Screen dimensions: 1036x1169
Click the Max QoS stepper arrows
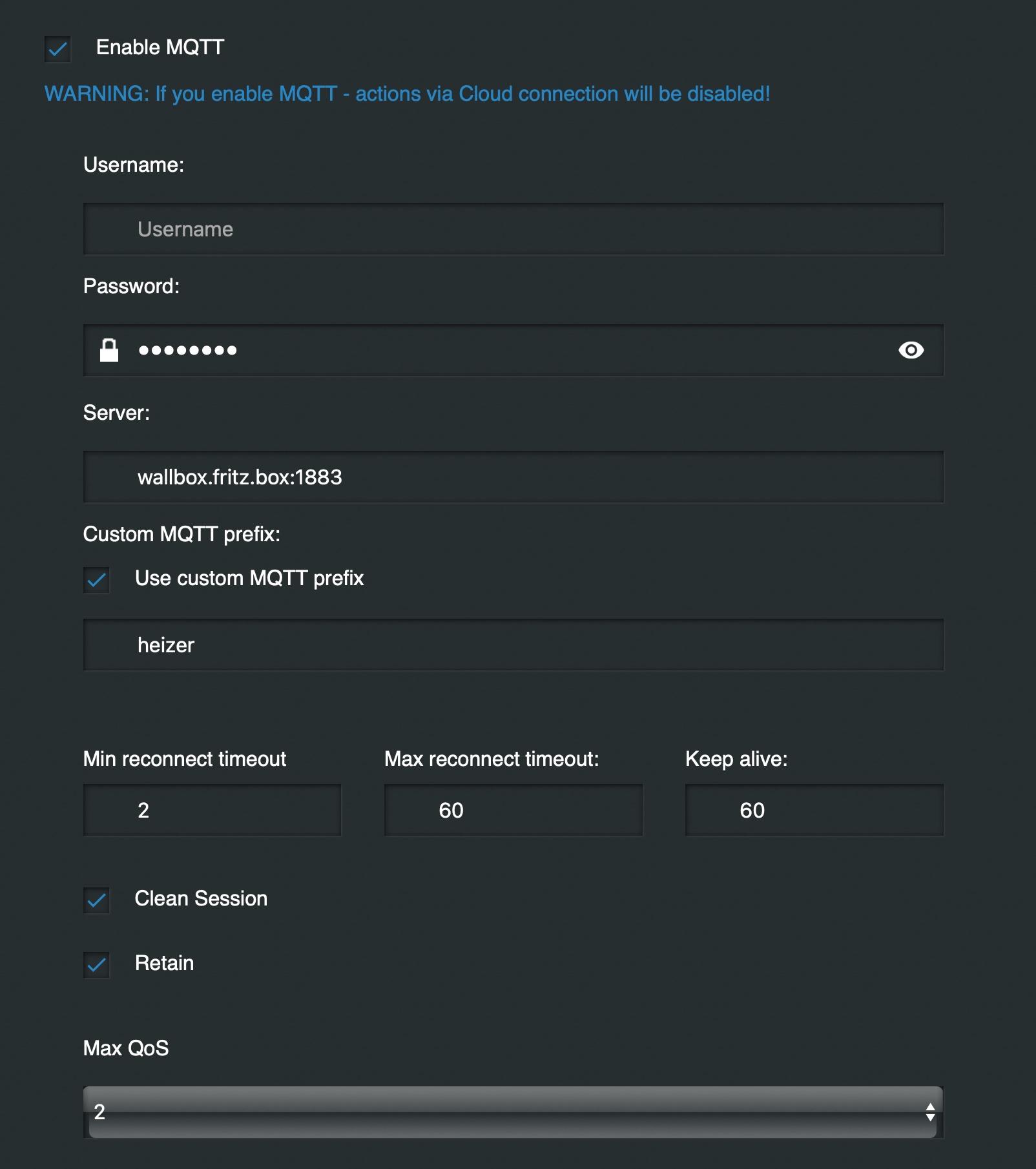coord(930,1112)
